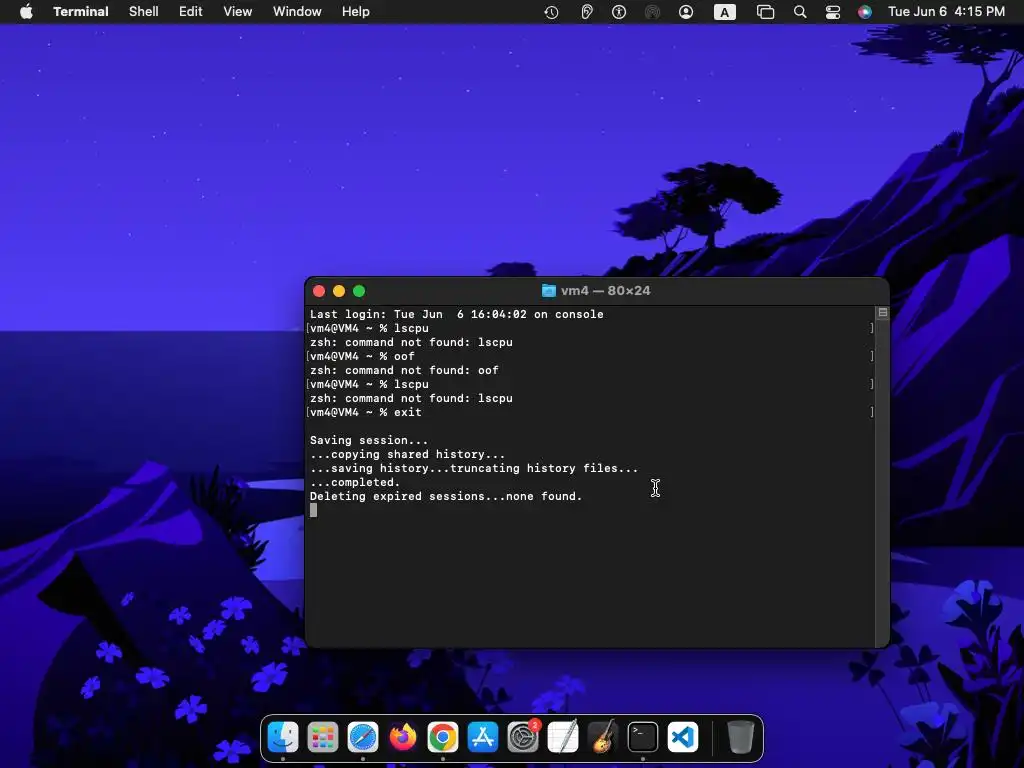1024x768 pixels.
Task: Open the keyboard input source 'A' icon
Action: tap(724, 12)
